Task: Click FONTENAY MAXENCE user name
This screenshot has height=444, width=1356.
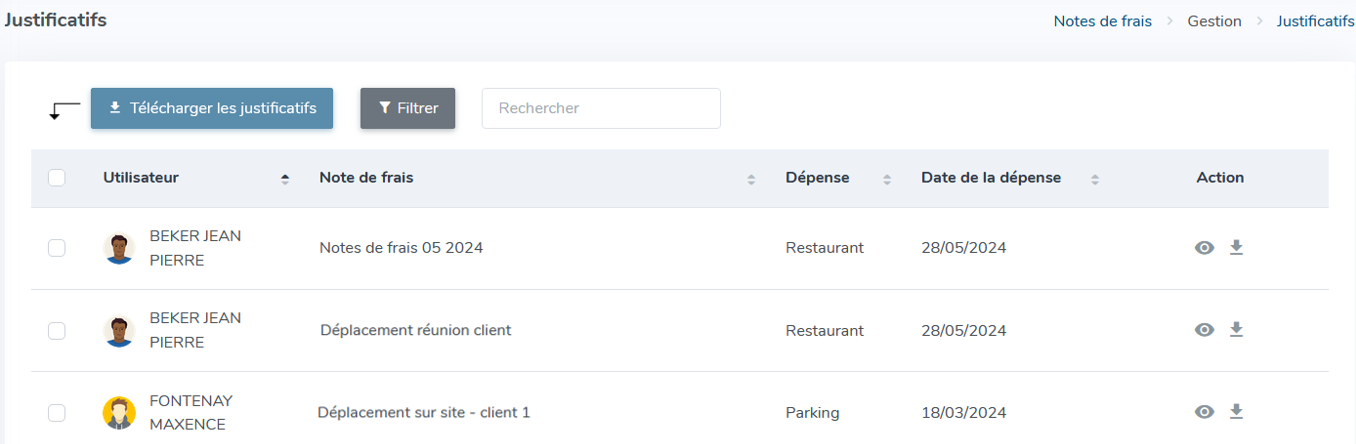Action: click(x=191, y=412)
